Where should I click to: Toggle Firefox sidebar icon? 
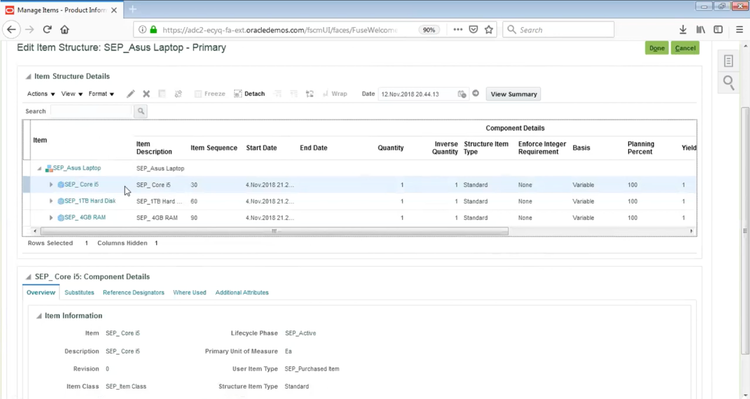coord(718,30)
